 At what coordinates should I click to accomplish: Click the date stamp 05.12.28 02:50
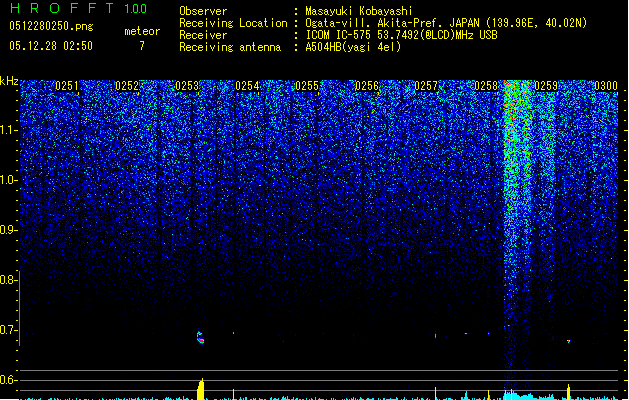click(x=51, y=46)
